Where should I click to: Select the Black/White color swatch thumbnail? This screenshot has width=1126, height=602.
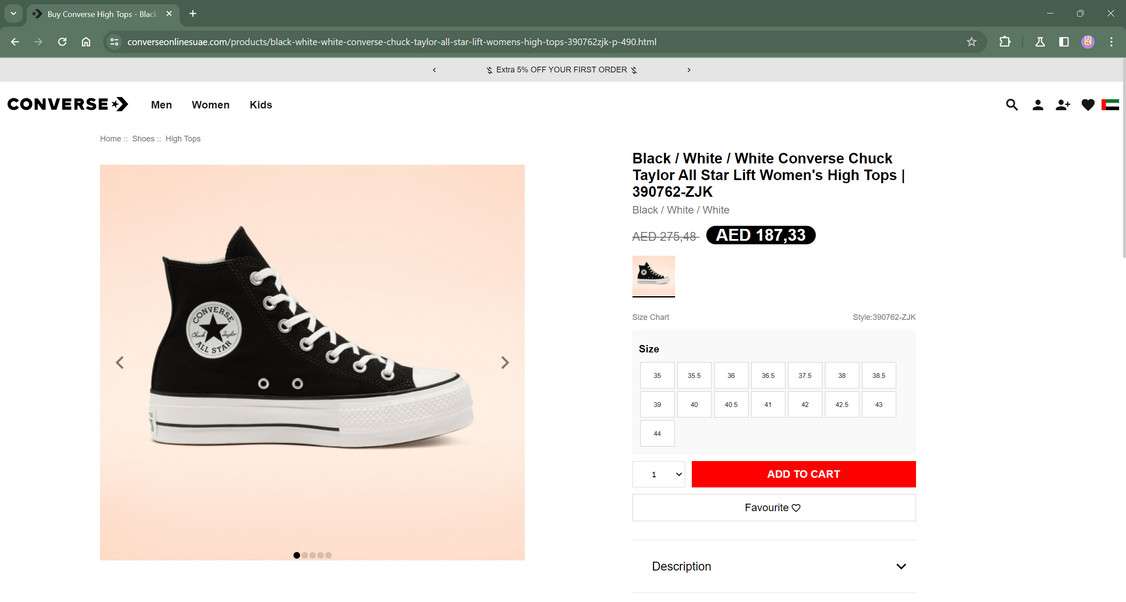click(653, 275)
